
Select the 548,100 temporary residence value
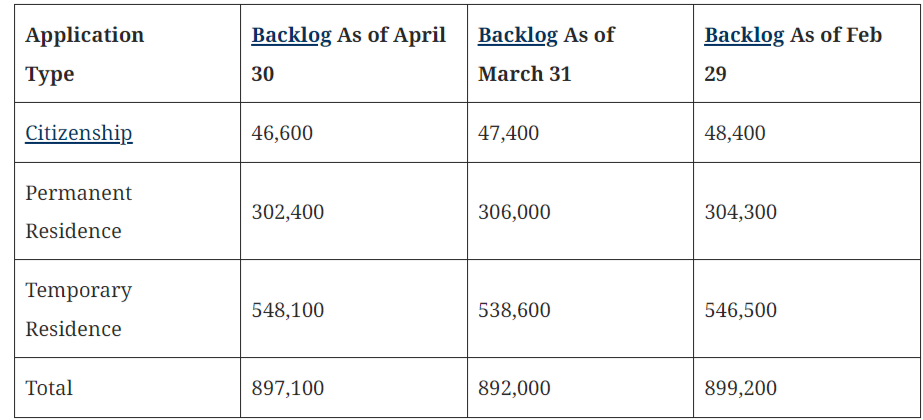288,310
